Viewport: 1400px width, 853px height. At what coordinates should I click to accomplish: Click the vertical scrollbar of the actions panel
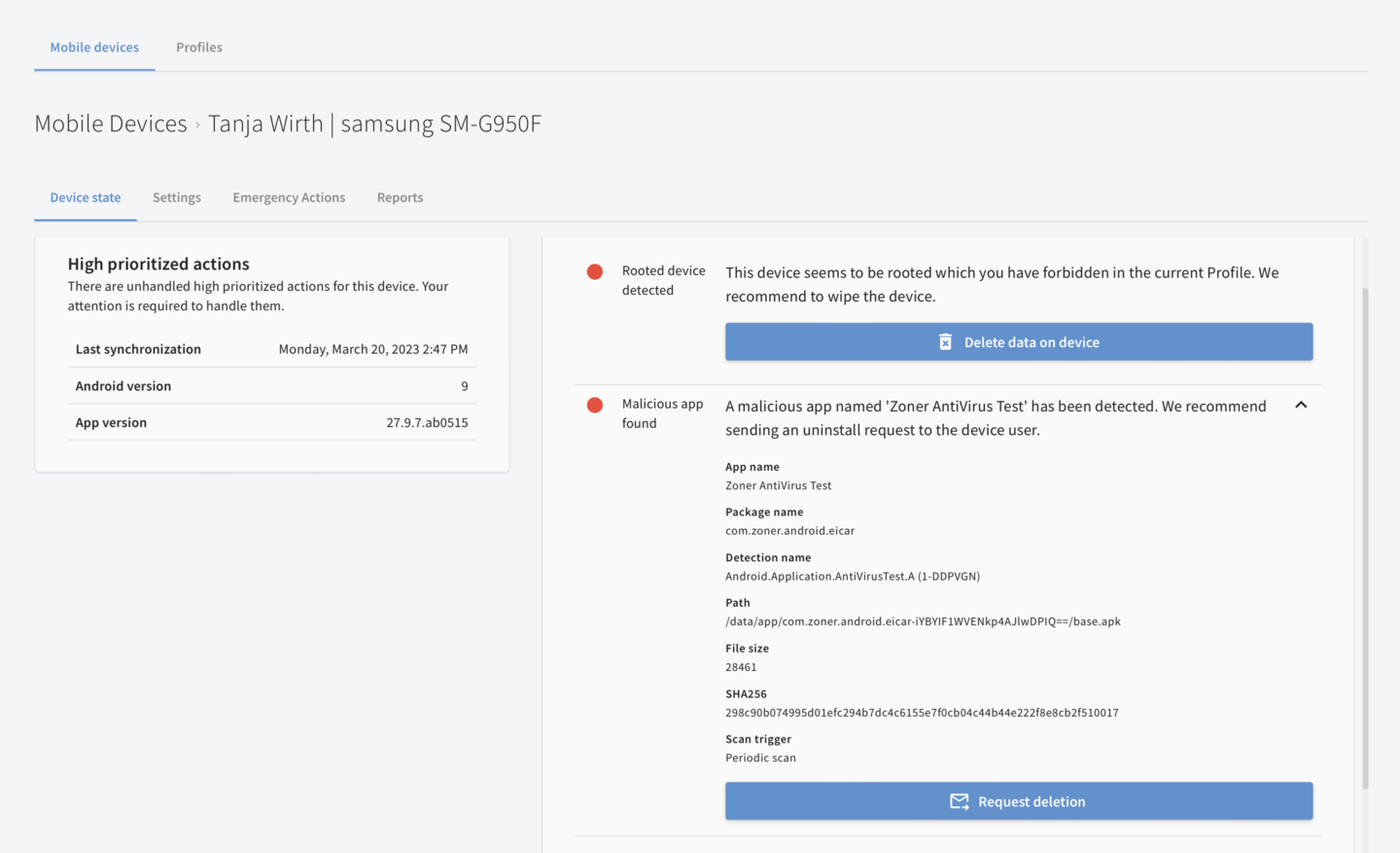tap(1365, 535)
